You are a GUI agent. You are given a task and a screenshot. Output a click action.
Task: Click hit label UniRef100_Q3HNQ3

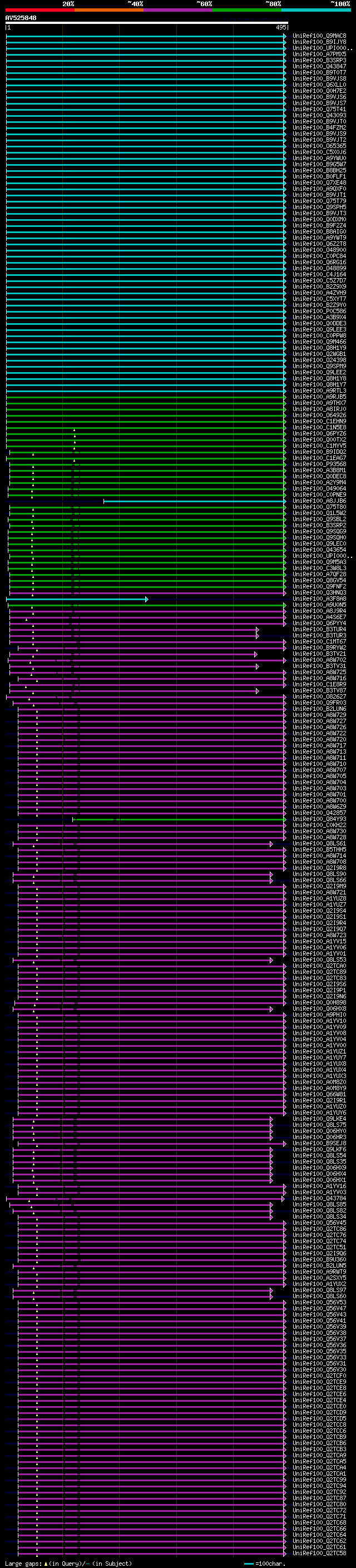319,592
